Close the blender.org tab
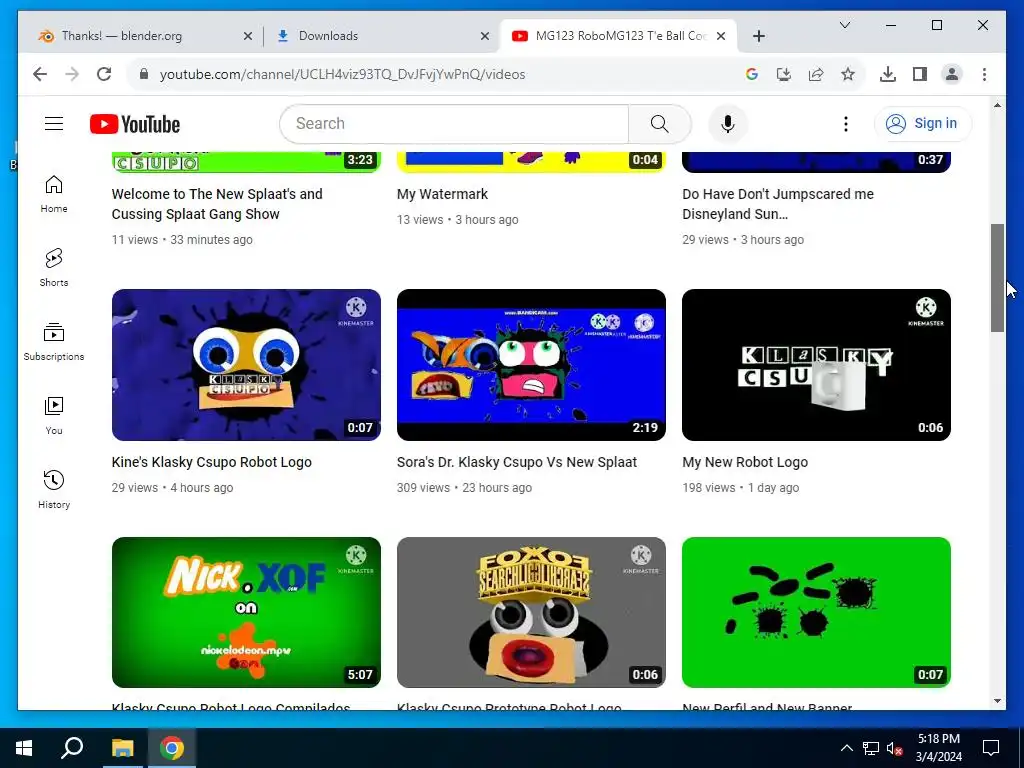 (x=248, y=36)
